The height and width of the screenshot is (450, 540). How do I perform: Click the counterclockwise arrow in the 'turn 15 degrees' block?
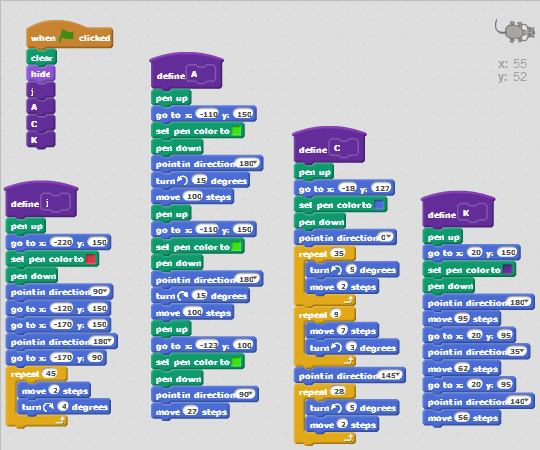pos(182,180)
